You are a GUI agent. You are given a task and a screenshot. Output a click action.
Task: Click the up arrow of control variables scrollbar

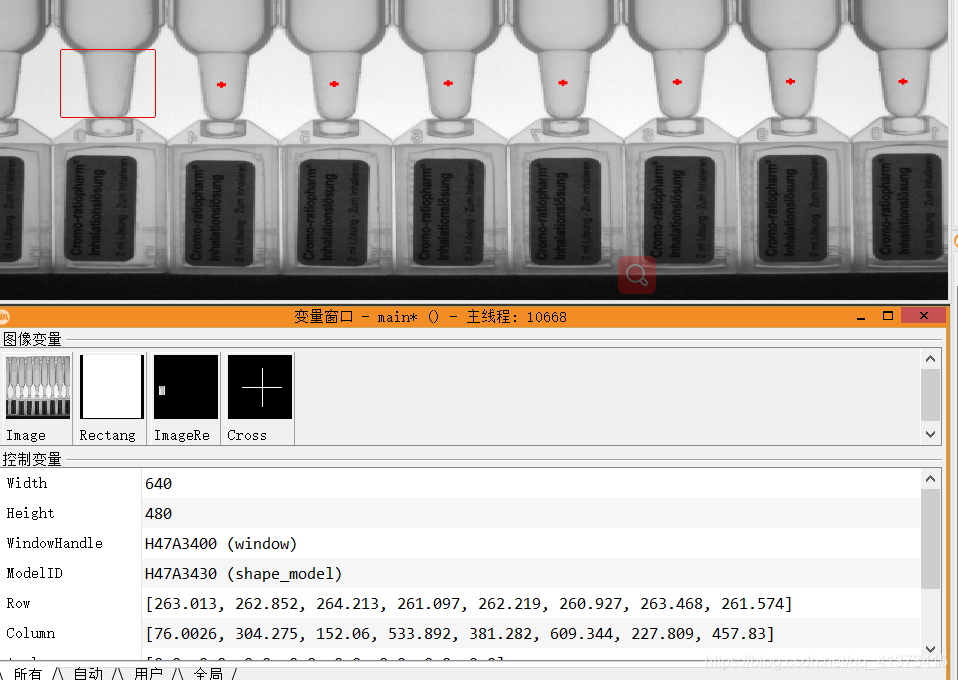pos(930,479)
